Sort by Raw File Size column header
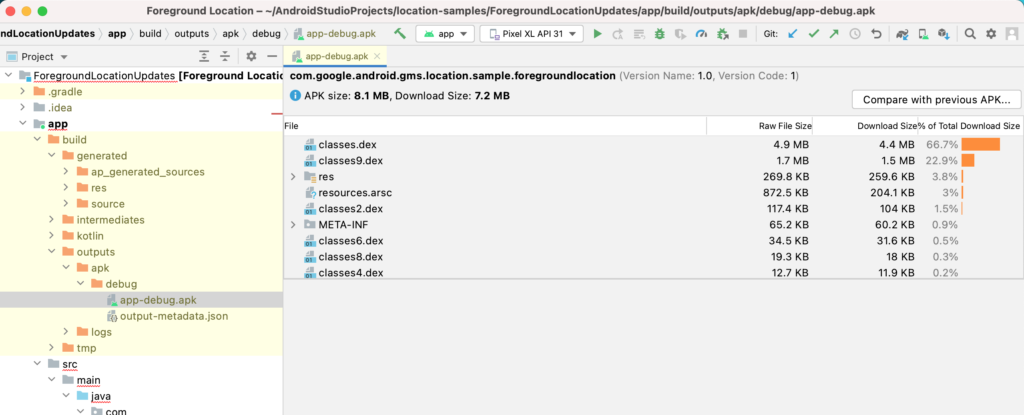 click(759, 125)
